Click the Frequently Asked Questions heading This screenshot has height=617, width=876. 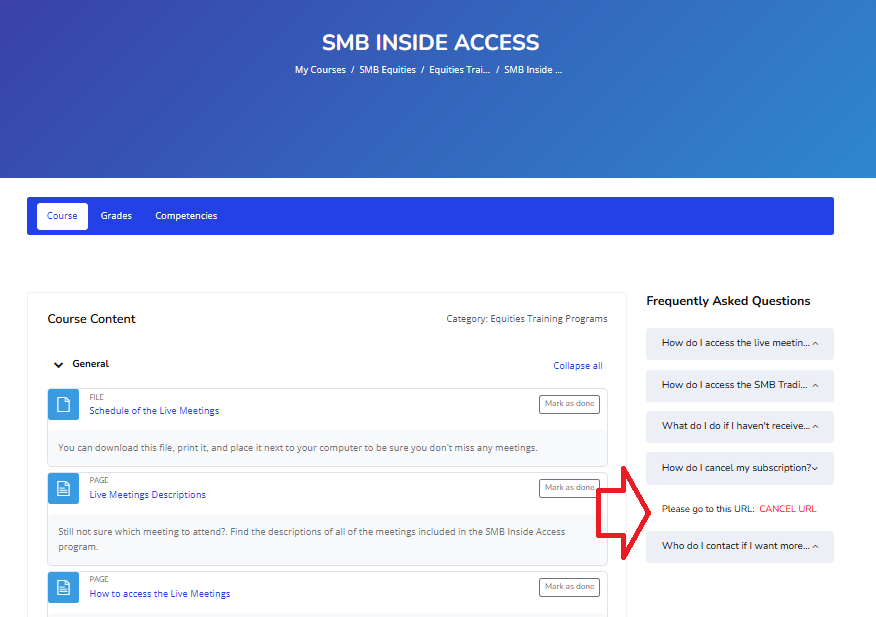728,301
